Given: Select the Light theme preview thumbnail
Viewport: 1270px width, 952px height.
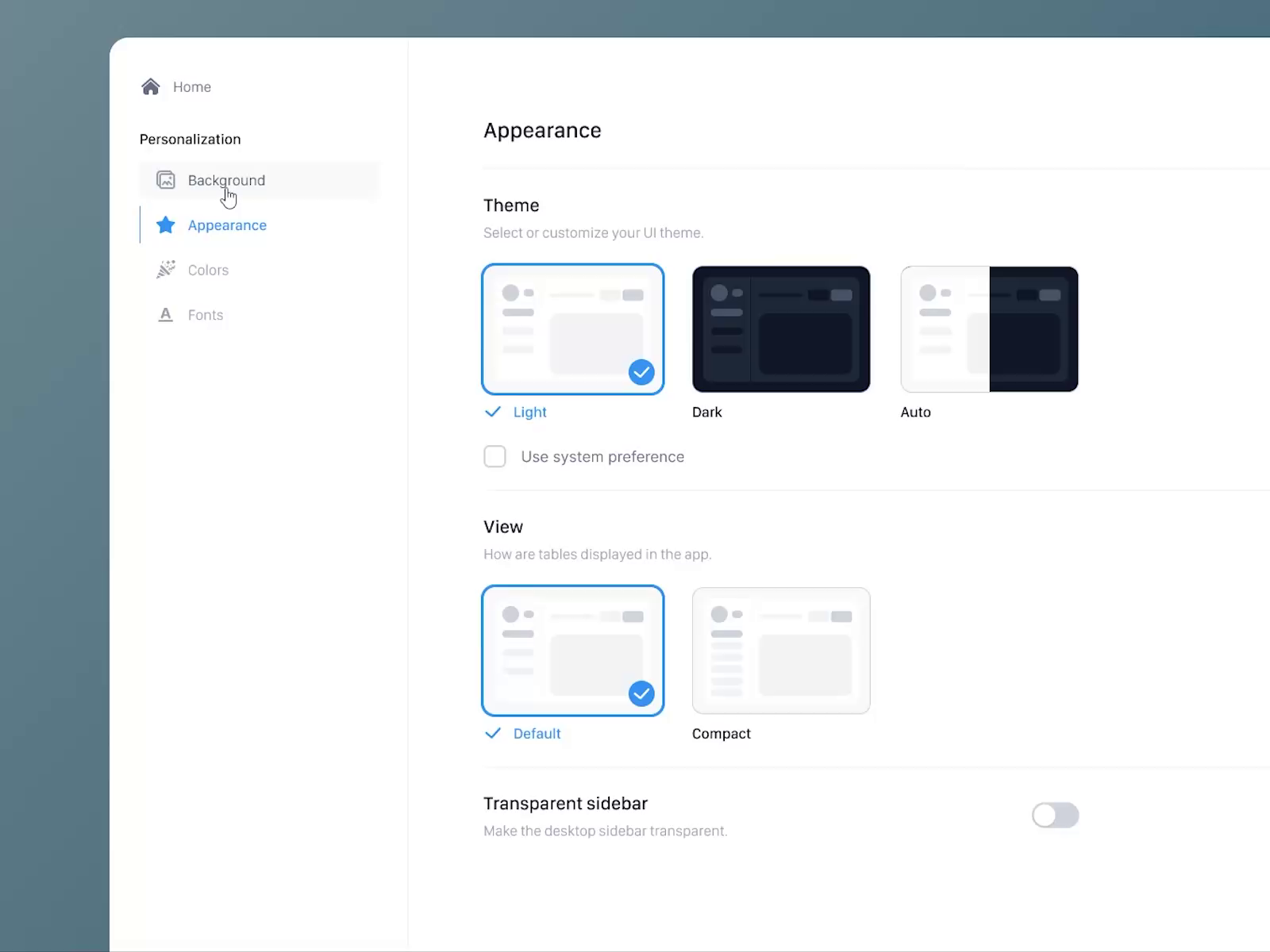Looking at the screenshot, I should pos(573,329).
